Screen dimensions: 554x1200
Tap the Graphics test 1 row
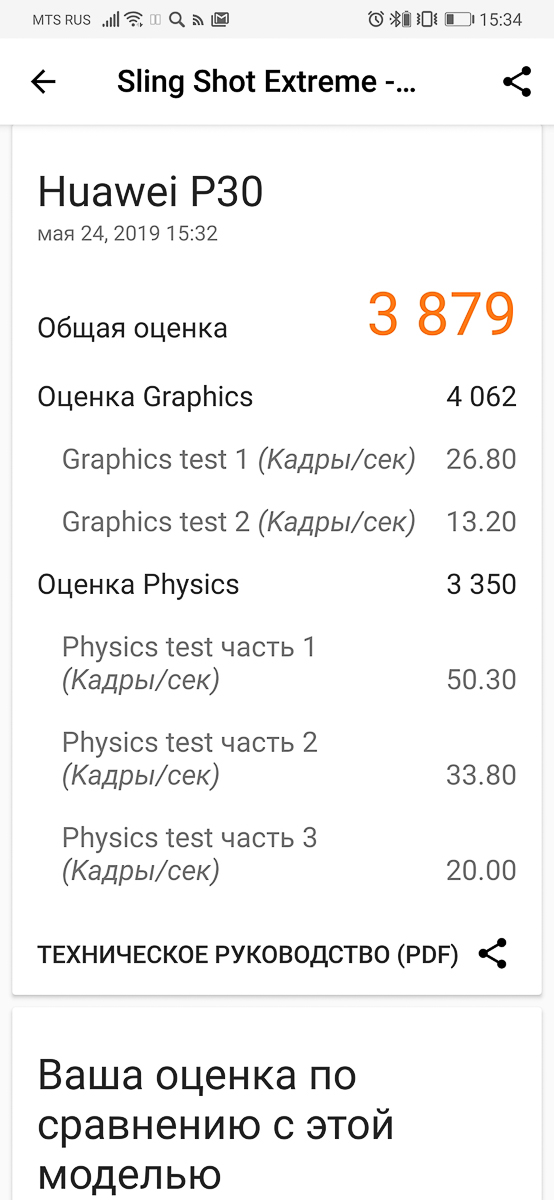pyautogui.click(x=289, y=460)
